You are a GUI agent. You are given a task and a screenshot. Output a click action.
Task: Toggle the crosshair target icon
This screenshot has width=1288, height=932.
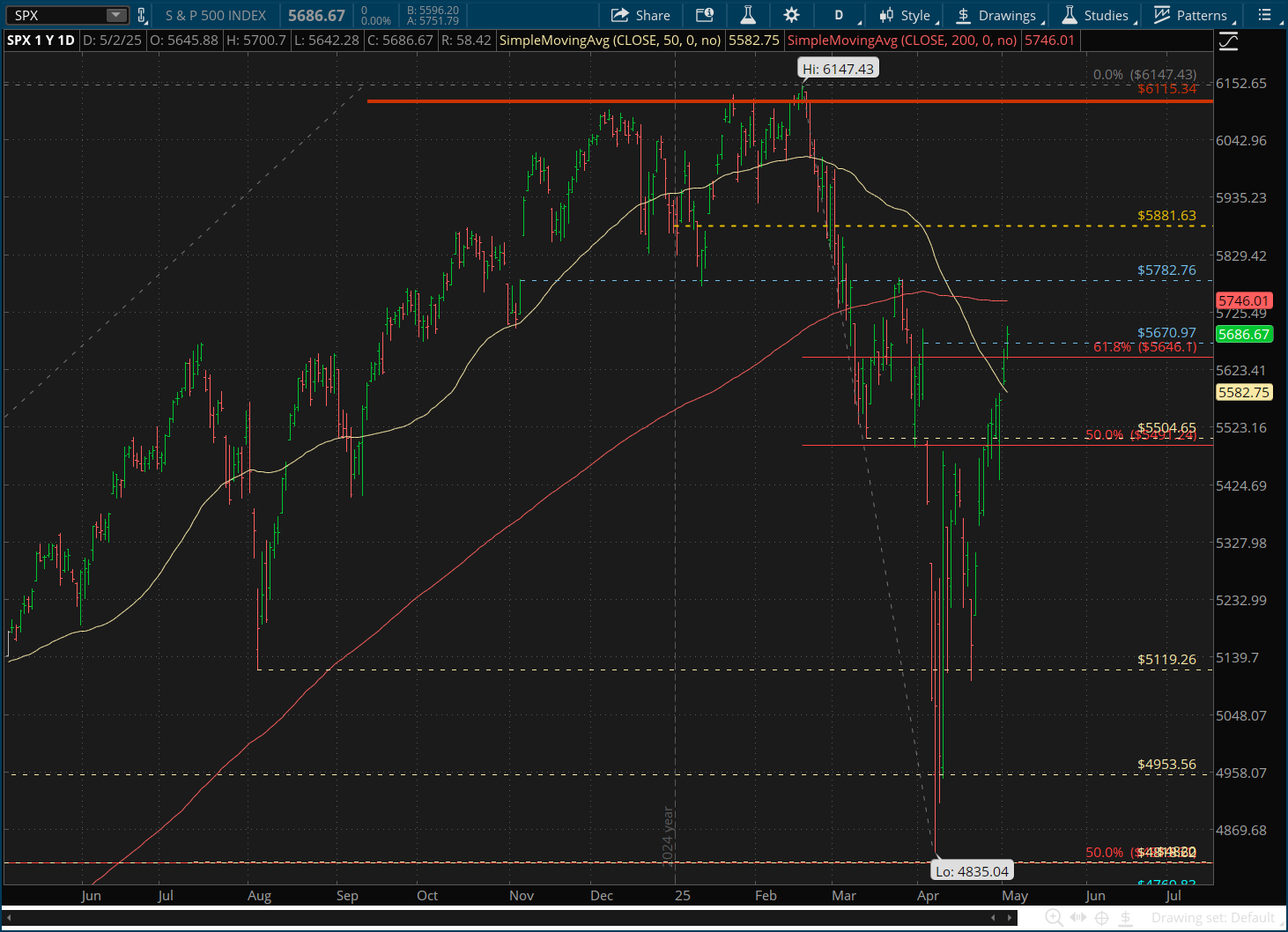[1102, 918]
